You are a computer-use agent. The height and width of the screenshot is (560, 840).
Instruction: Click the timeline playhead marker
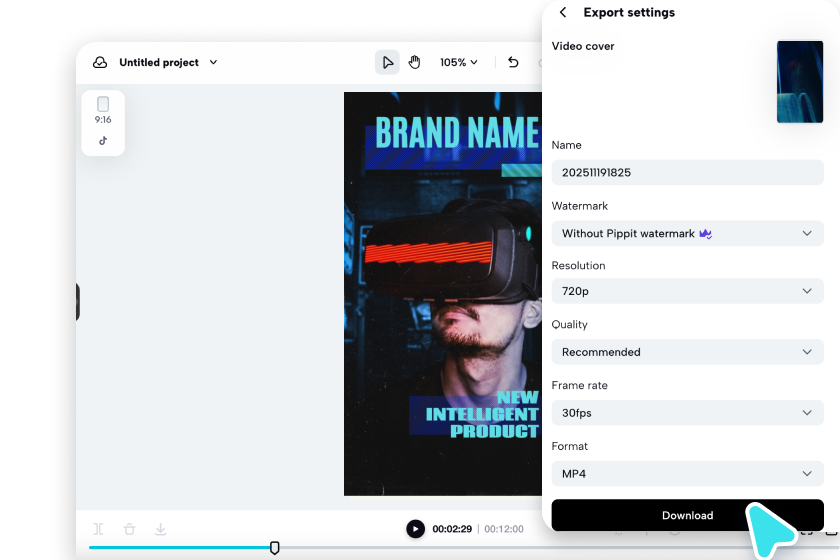275,547
